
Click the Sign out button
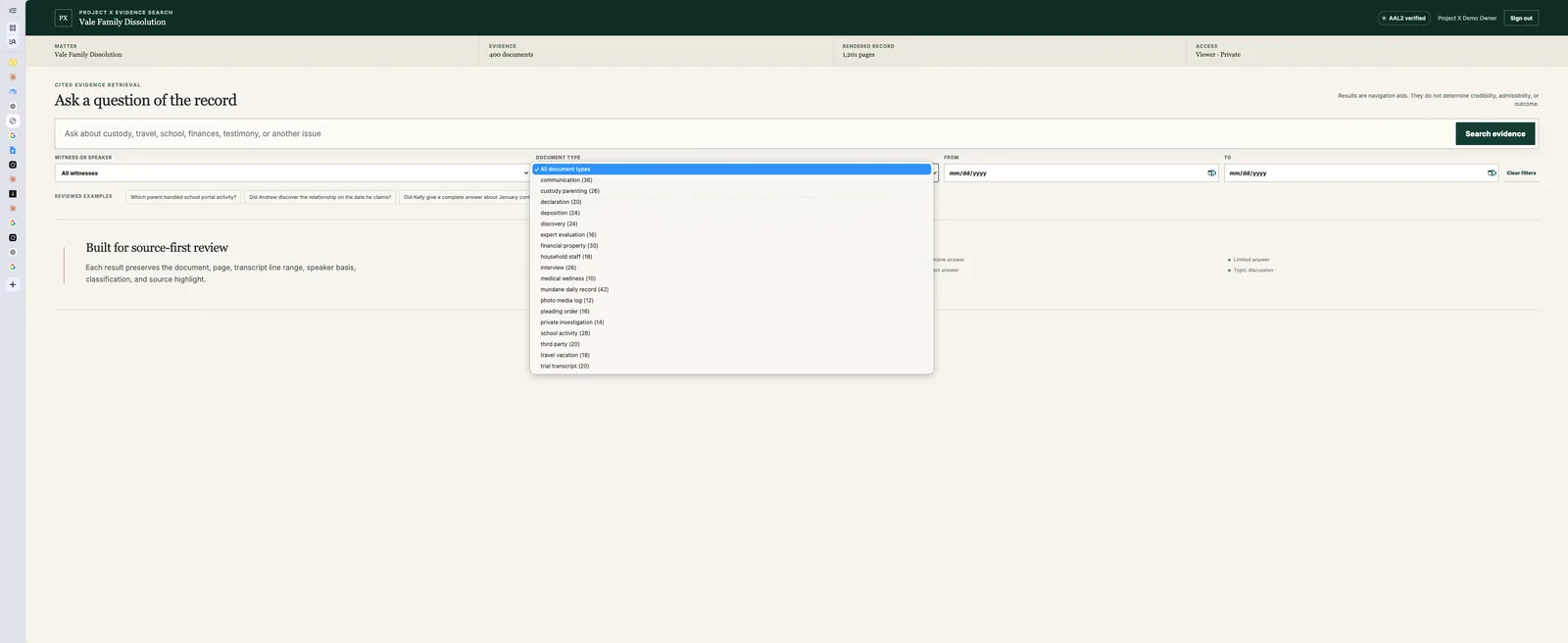point(1521,18)
